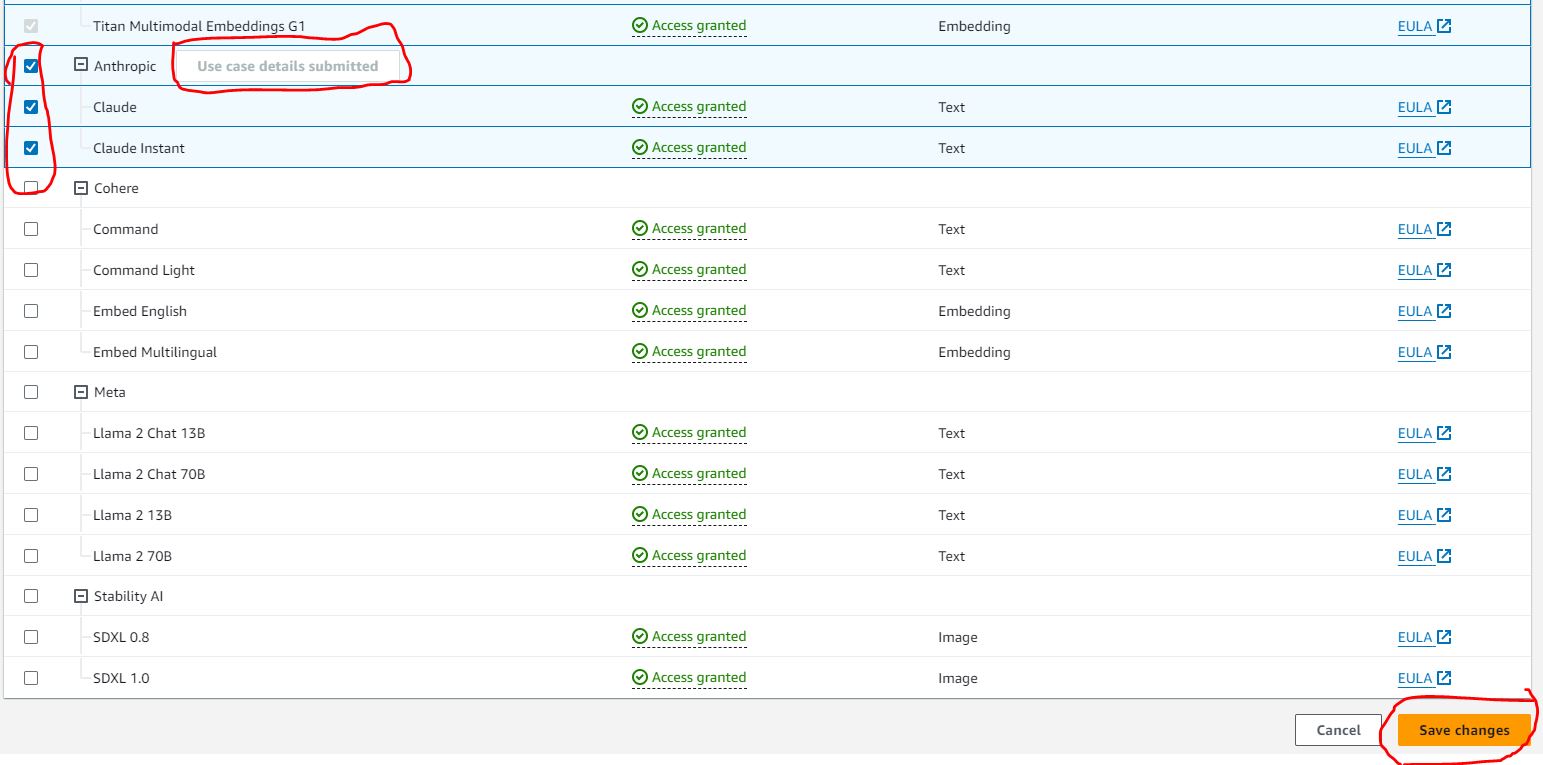Click Access granted status for Embed English
This screenshot has height=765, width=1543.
tap(689, 311)
